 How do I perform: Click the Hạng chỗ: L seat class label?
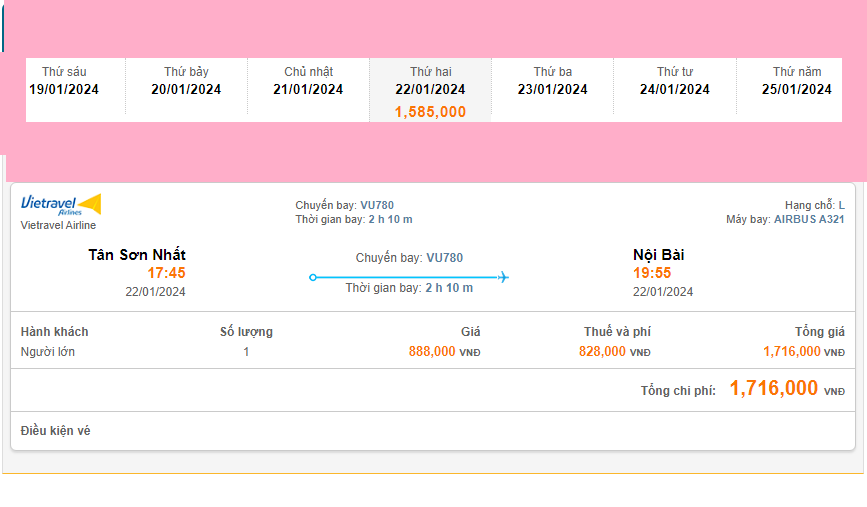coord(814,205)
